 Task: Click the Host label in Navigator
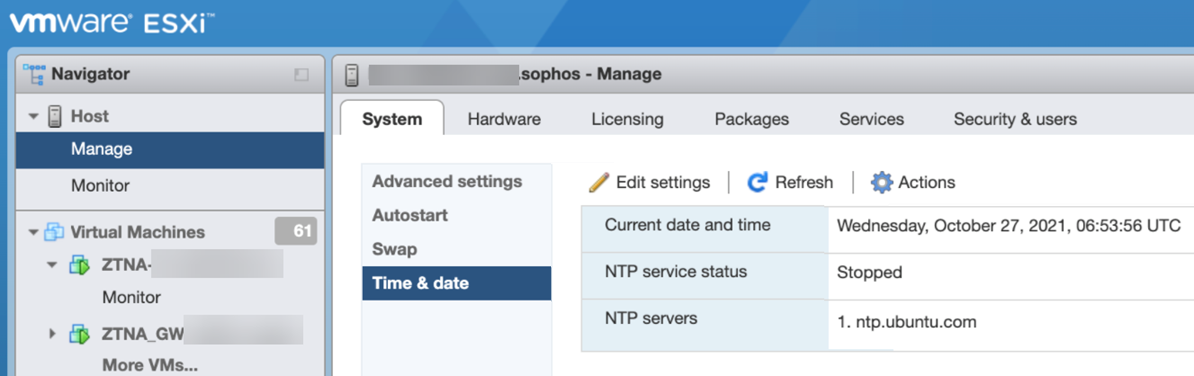pyautogui.click(x=90, y=116)
